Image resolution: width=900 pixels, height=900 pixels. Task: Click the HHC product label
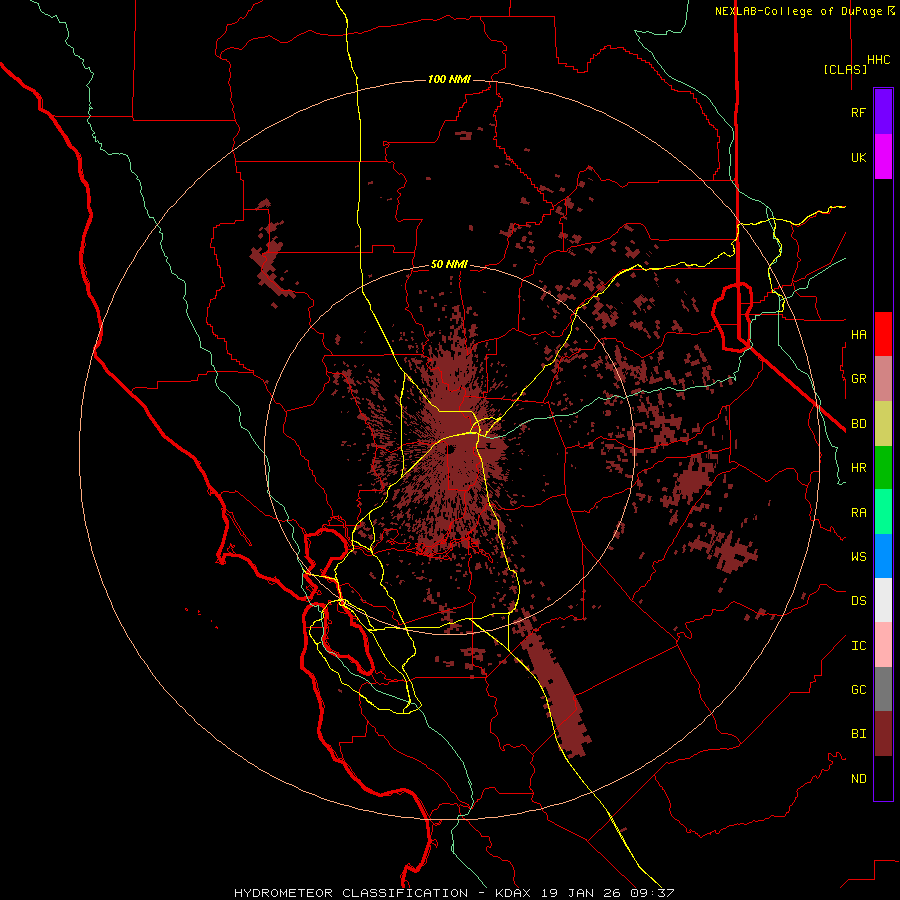(878, 60)
